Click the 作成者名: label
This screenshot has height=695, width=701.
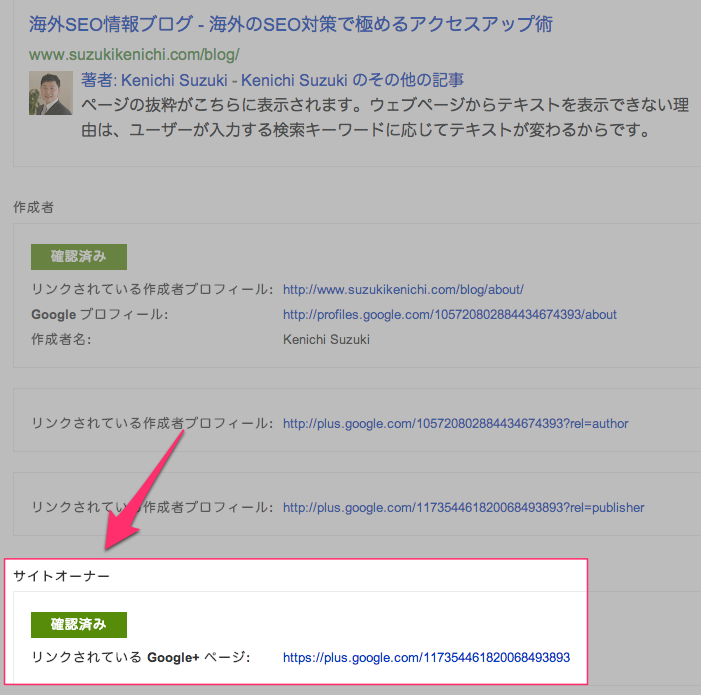[61, 340]
